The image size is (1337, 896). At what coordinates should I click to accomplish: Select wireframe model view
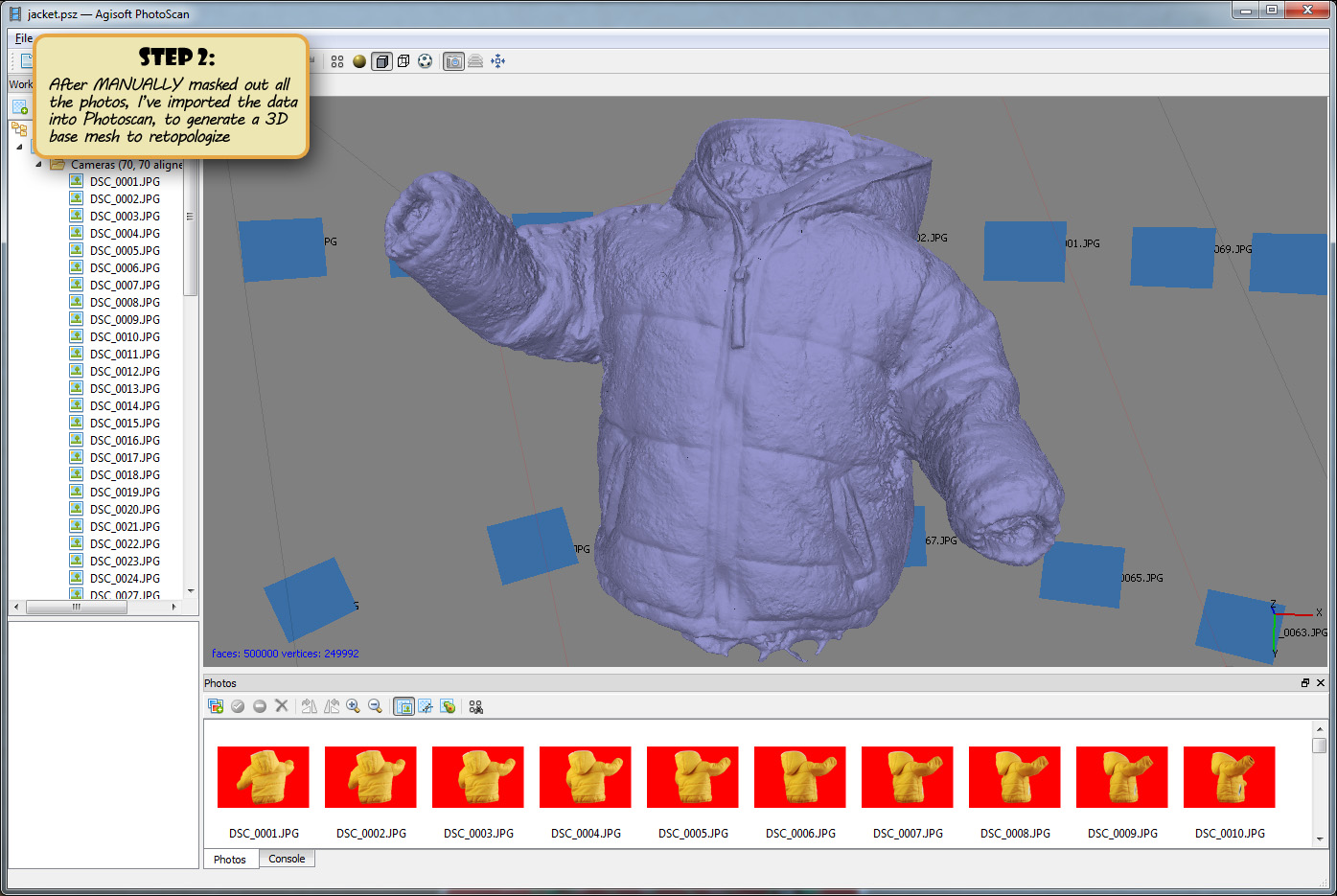(403, 61)
